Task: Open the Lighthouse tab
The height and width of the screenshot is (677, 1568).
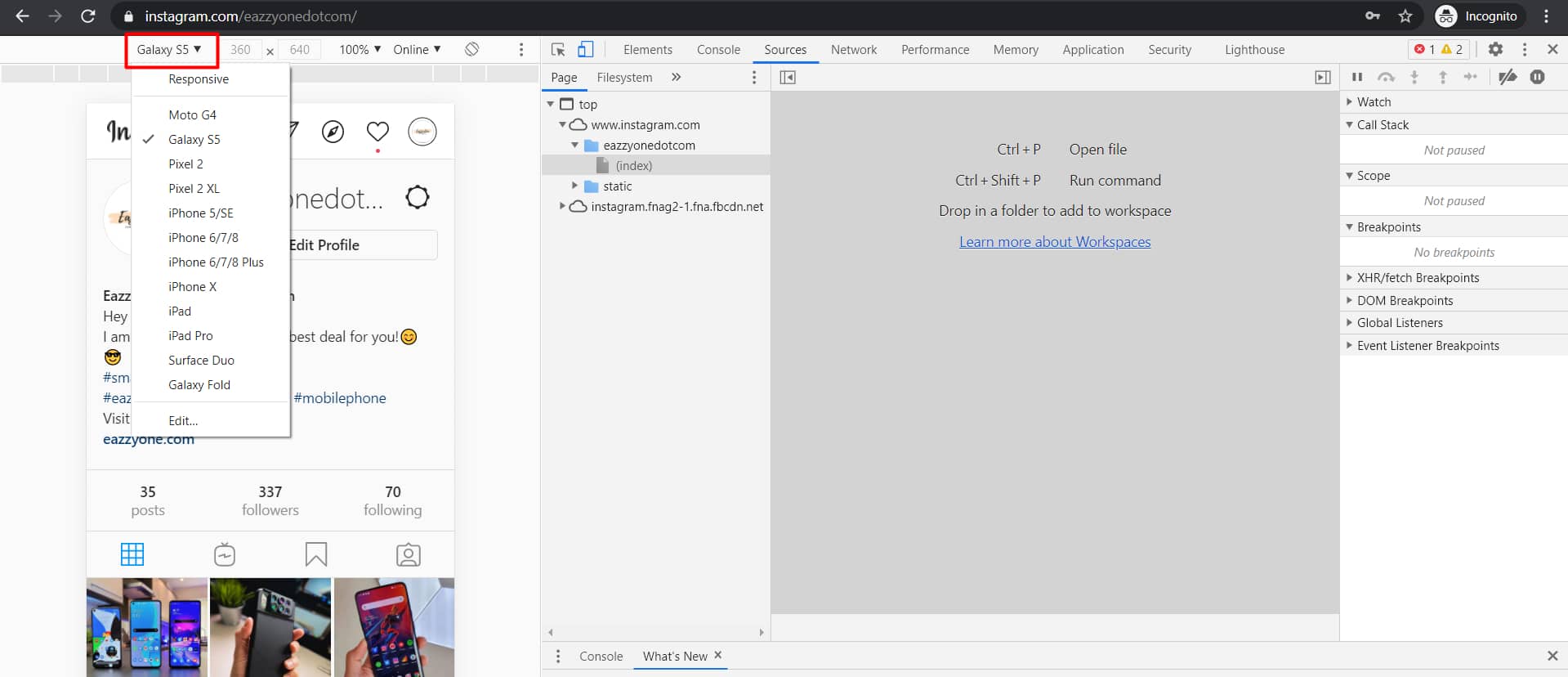Action: tap(1255, 50)
